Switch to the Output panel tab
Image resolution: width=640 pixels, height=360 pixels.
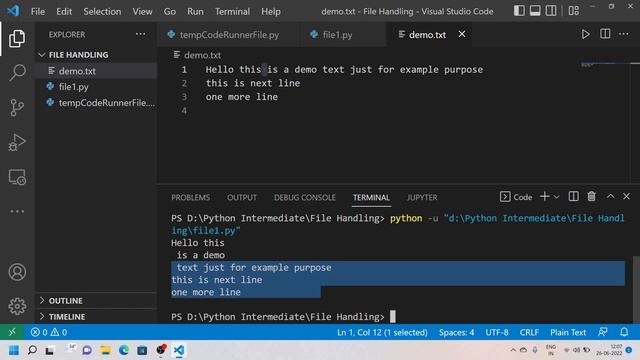pos(242,198)
